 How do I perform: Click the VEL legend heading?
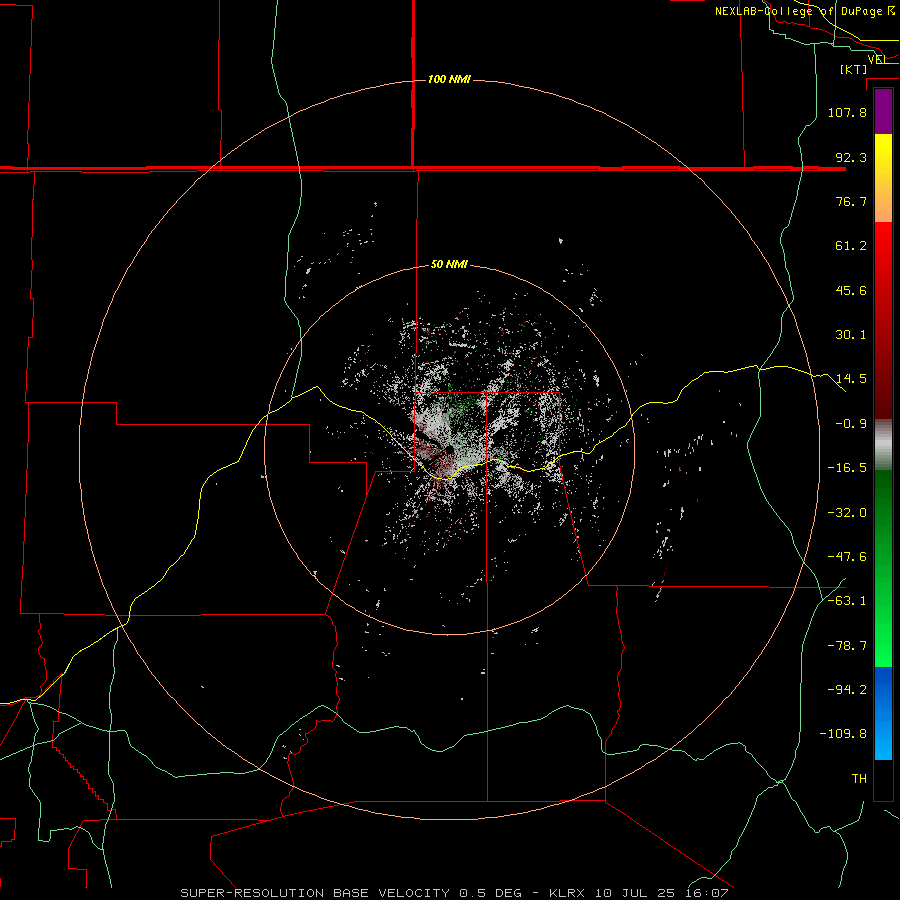(x=878, y=59)
